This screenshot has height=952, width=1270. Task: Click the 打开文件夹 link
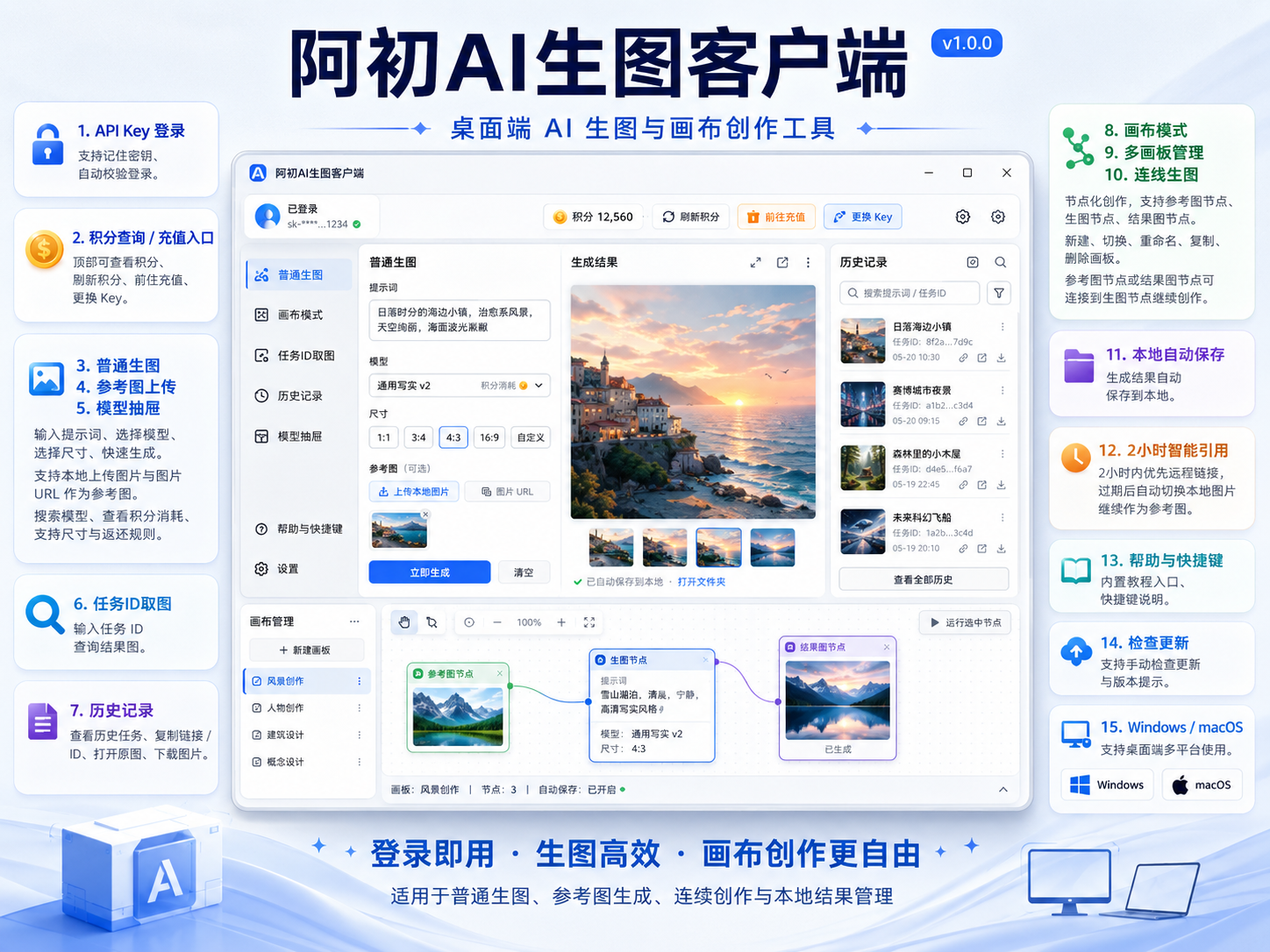[x=702, y=581]
